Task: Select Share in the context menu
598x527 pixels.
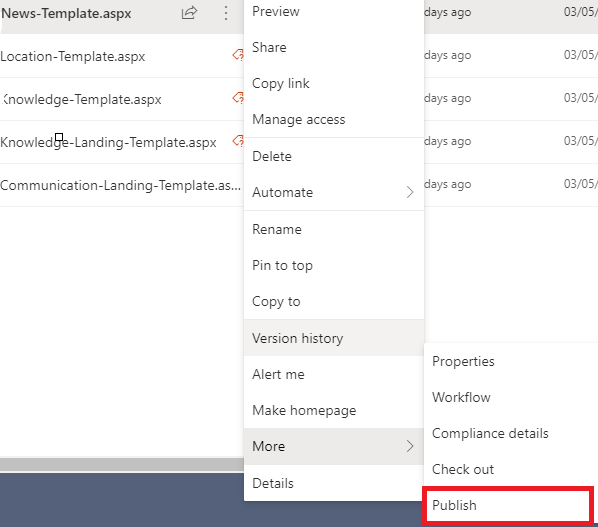Action: point(334,47)
